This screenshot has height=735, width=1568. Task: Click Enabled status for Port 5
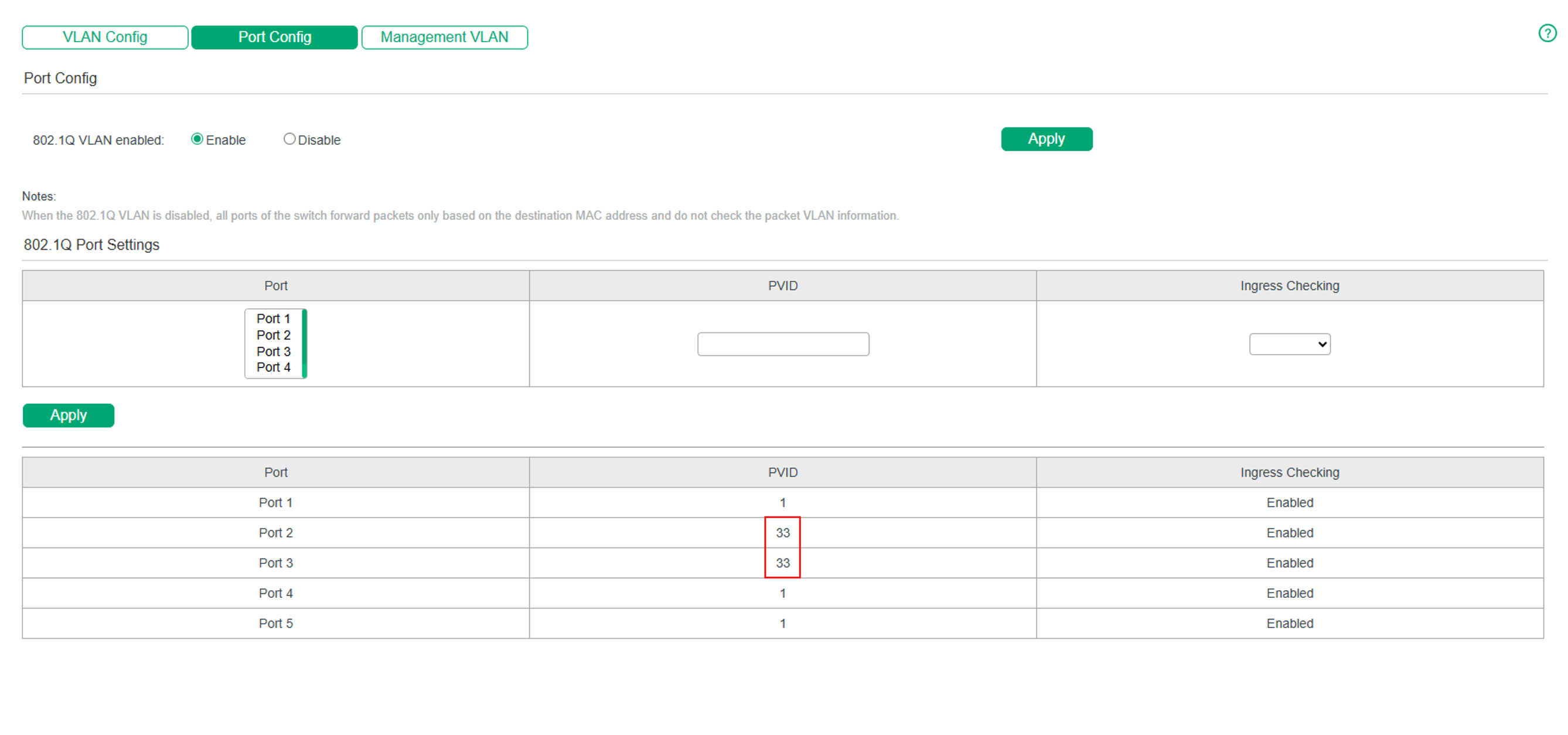coord(1290,623)
